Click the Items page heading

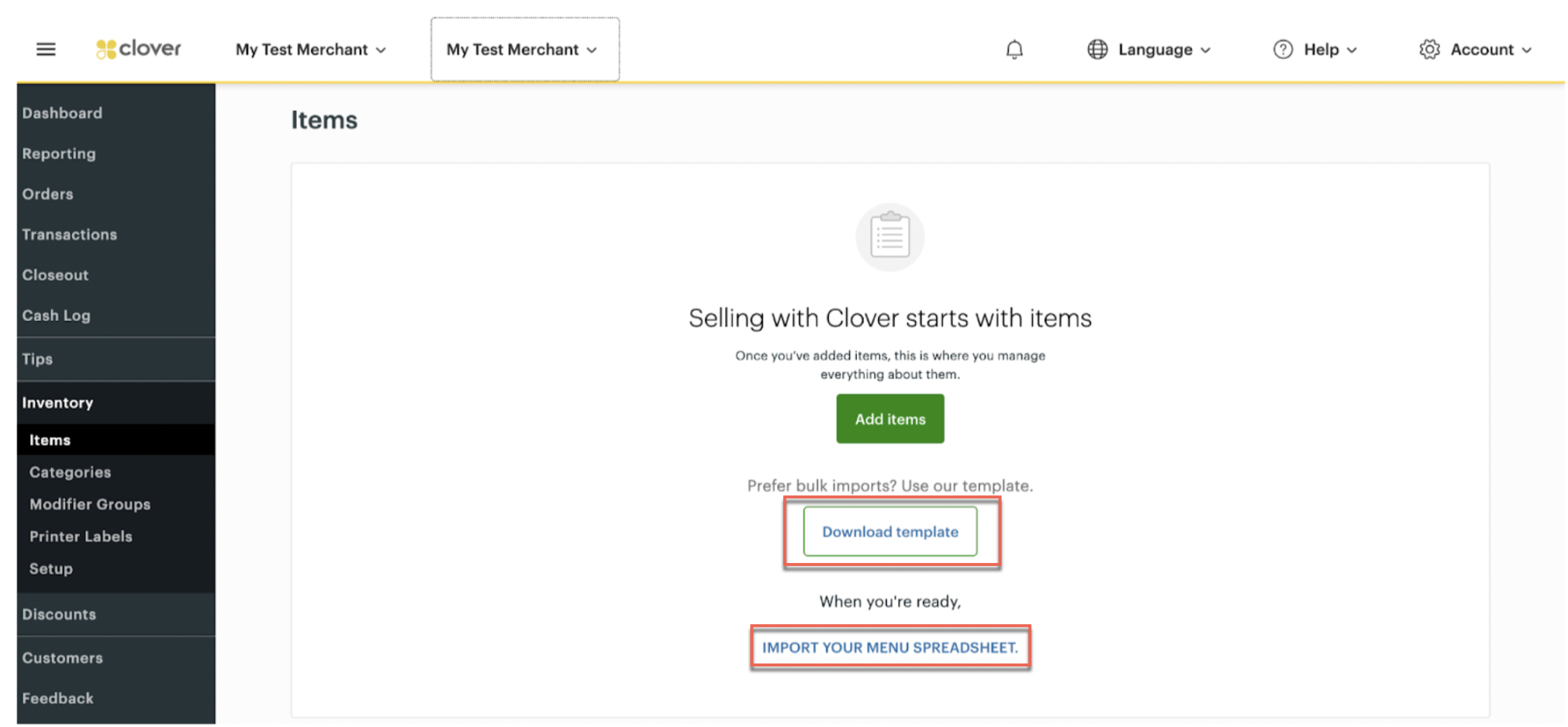coord(324,120)
